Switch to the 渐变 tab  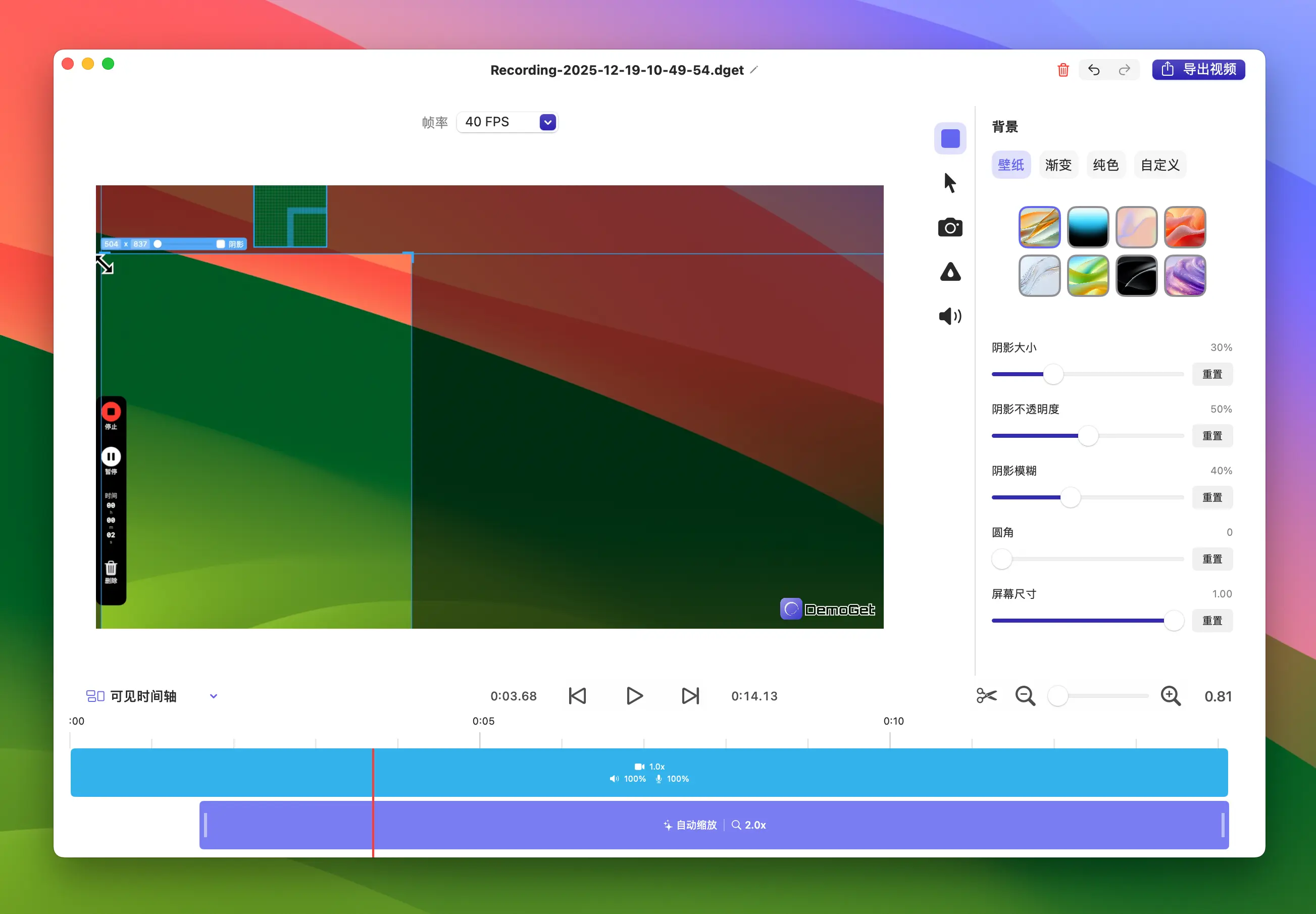tap(1058, 165)
